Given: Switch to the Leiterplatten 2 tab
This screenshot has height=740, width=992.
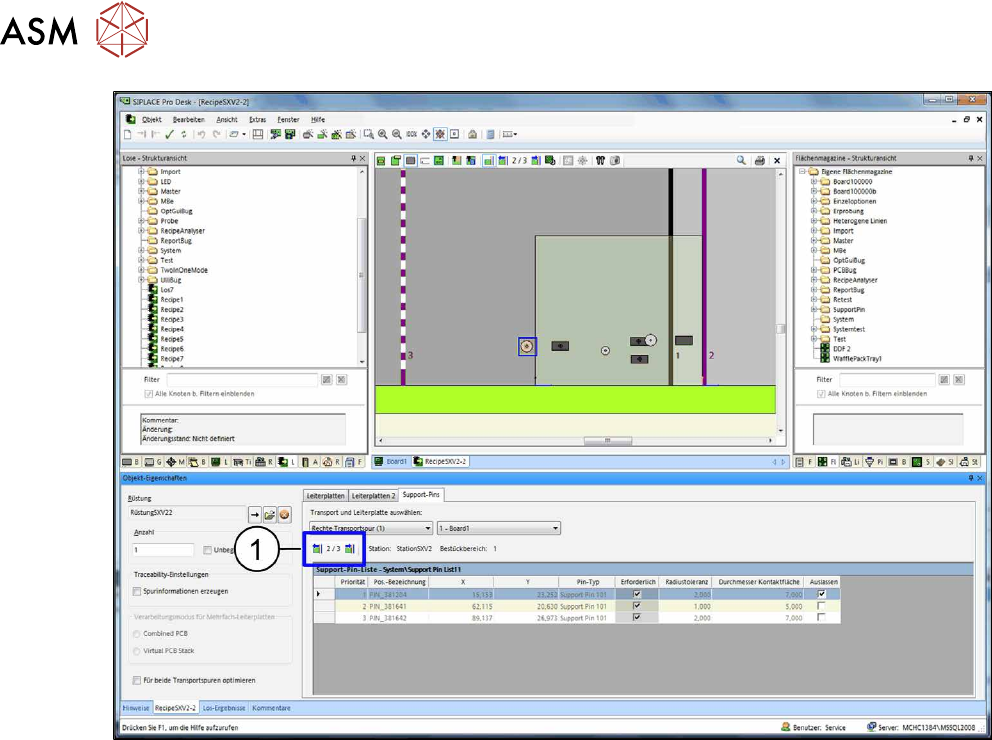Looking at the screenshot, I should click(x=373, y=495).
